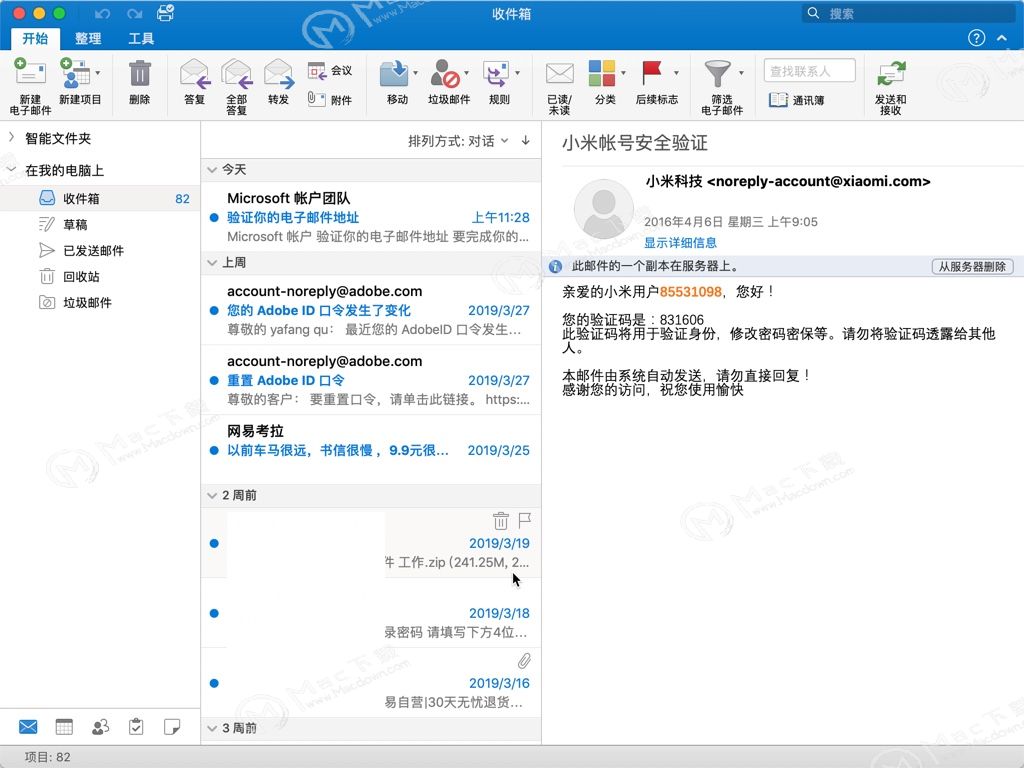Open the 排列方式: 对话 sort dropdown
Viewport: 1024px width, 768px height.
[458, 141]
